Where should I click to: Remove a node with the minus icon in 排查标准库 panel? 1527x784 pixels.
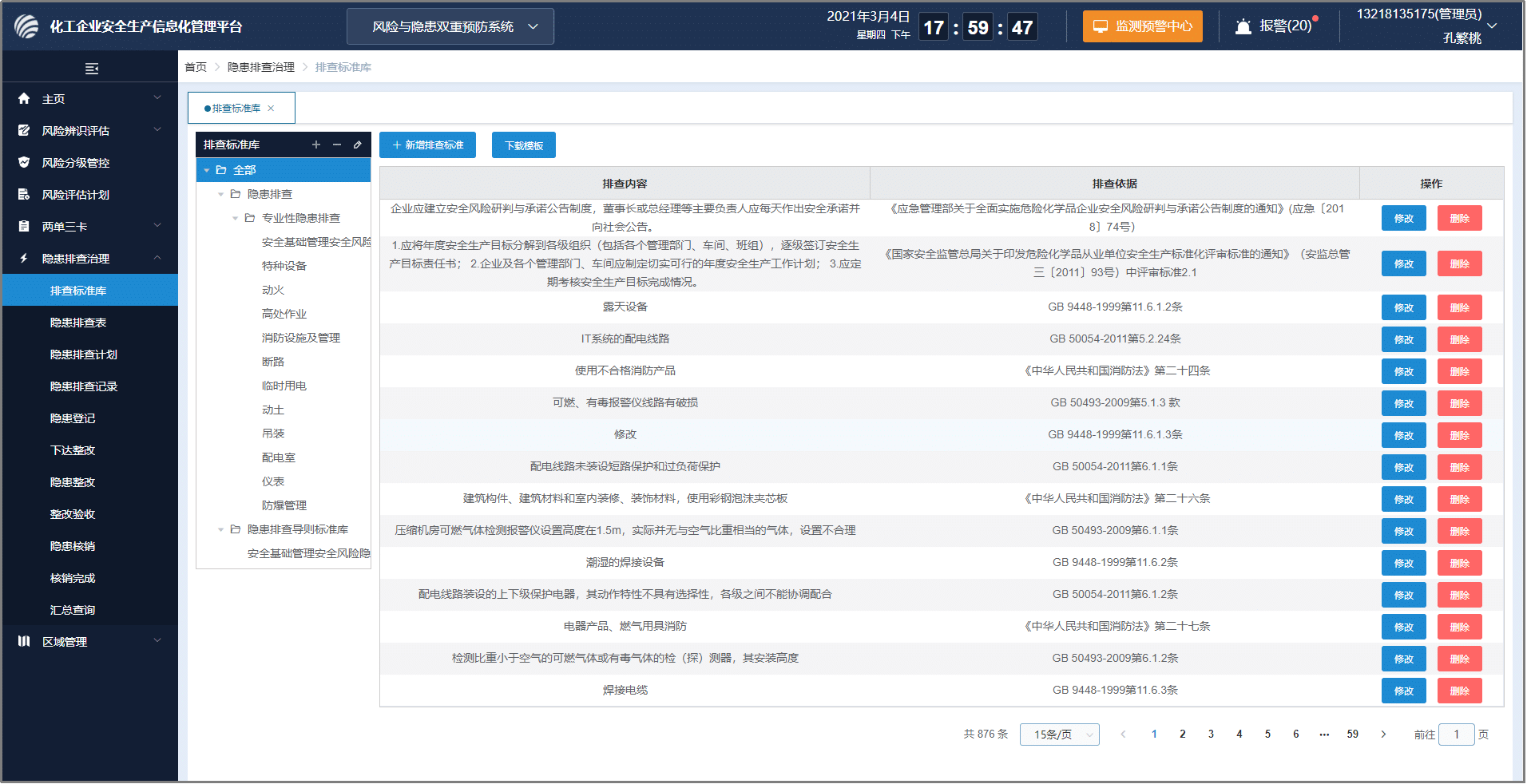click(x=337, y=145)
